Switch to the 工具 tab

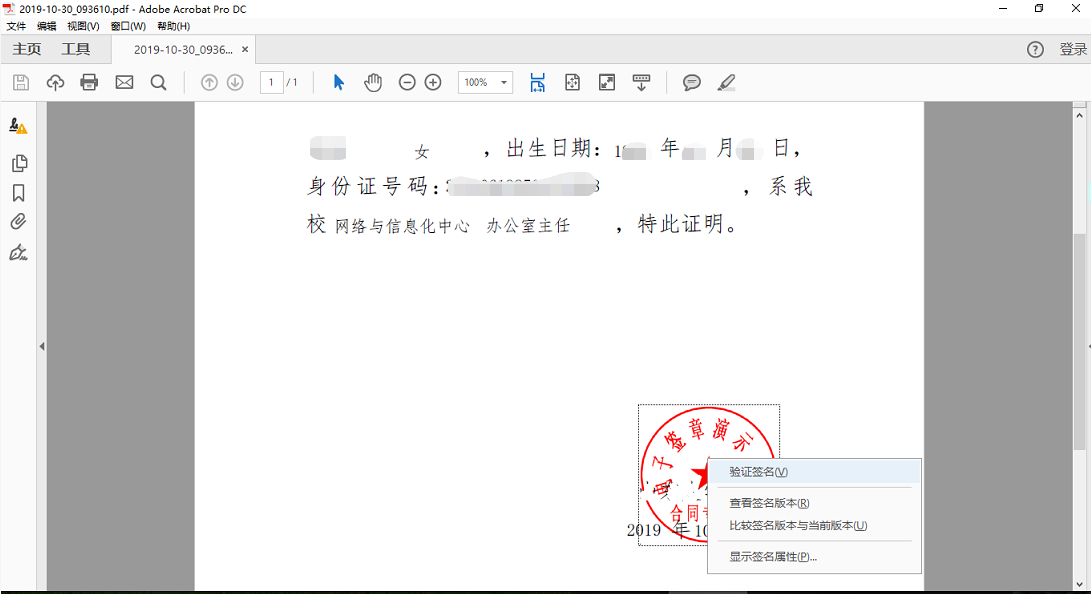tap(75, 49)
